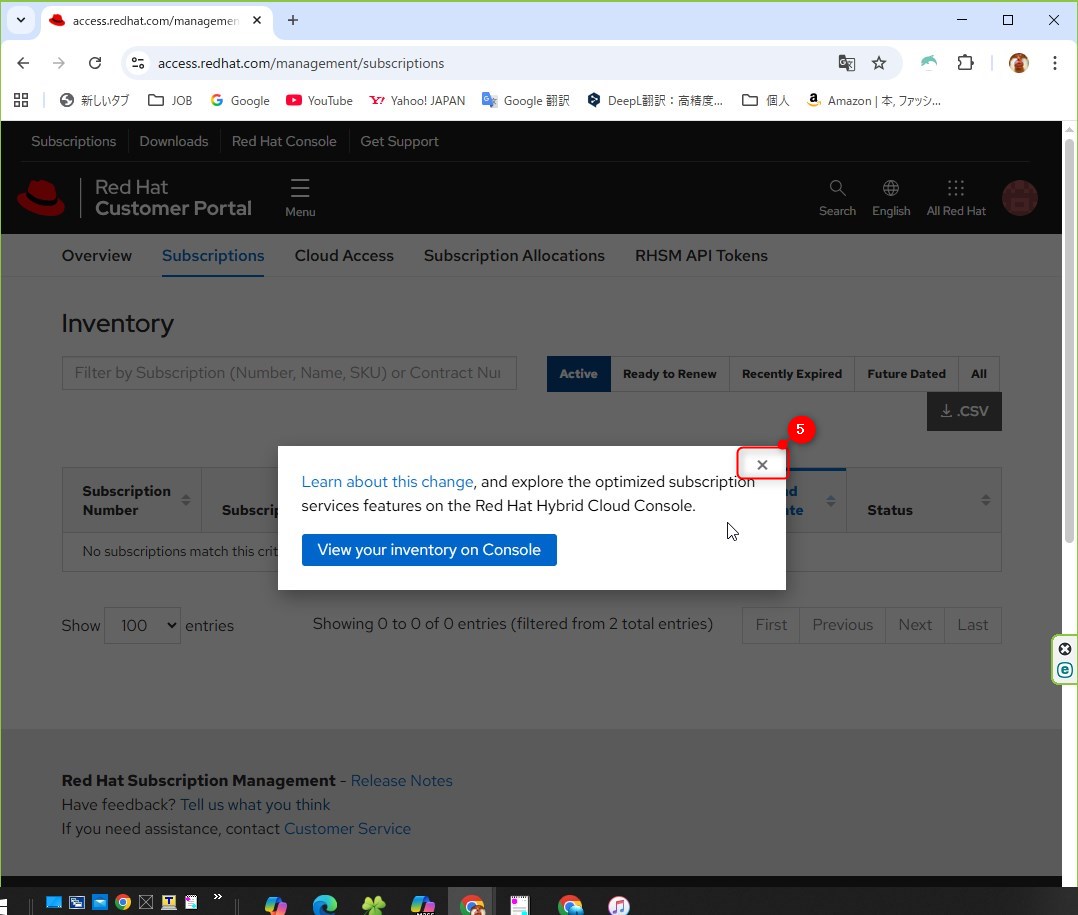Open the tab search dropdown arrow
This screenshot has width=1078, height=915.
coord(21,20)
